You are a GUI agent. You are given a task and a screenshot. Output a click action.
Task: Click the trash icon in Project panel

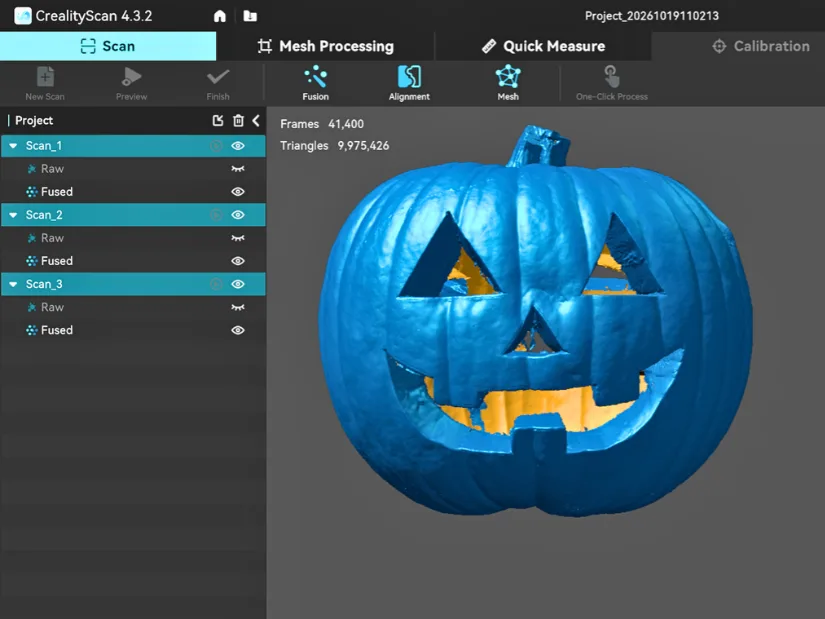tap(238, 121)
